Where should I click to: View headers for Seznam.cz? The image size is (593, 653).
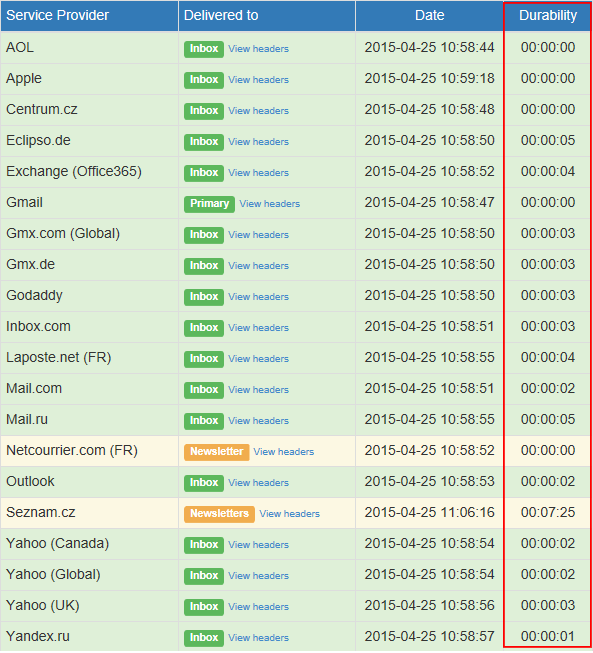[x=289, y=514]
